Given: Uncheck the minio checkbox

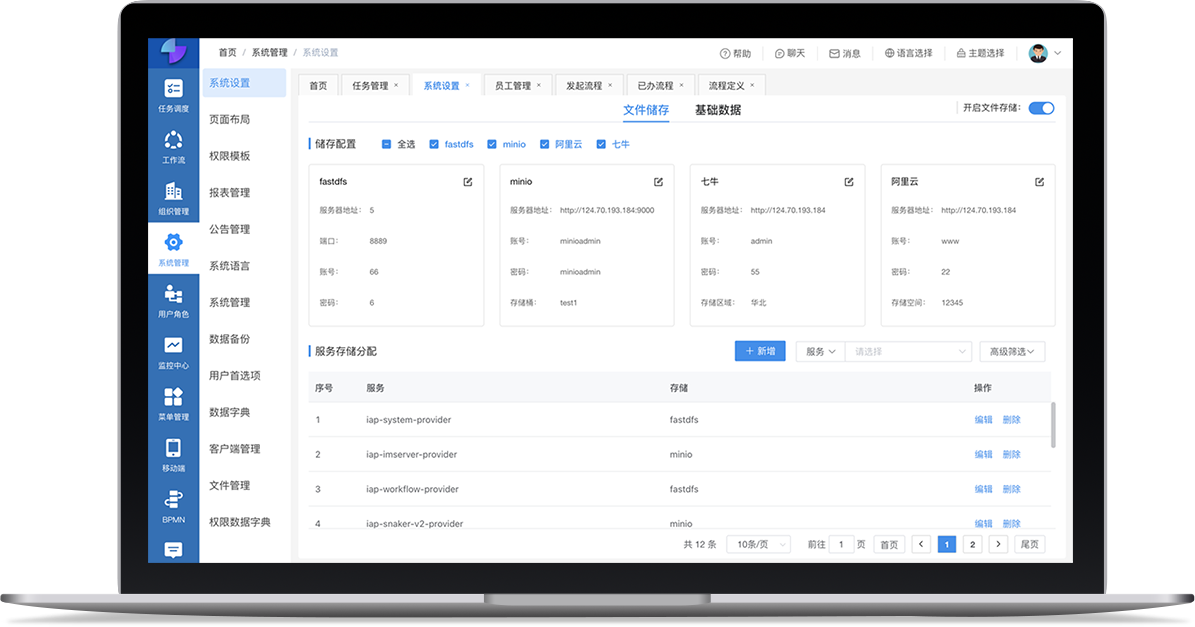Looking at the screenshot, I should point(492,144).
